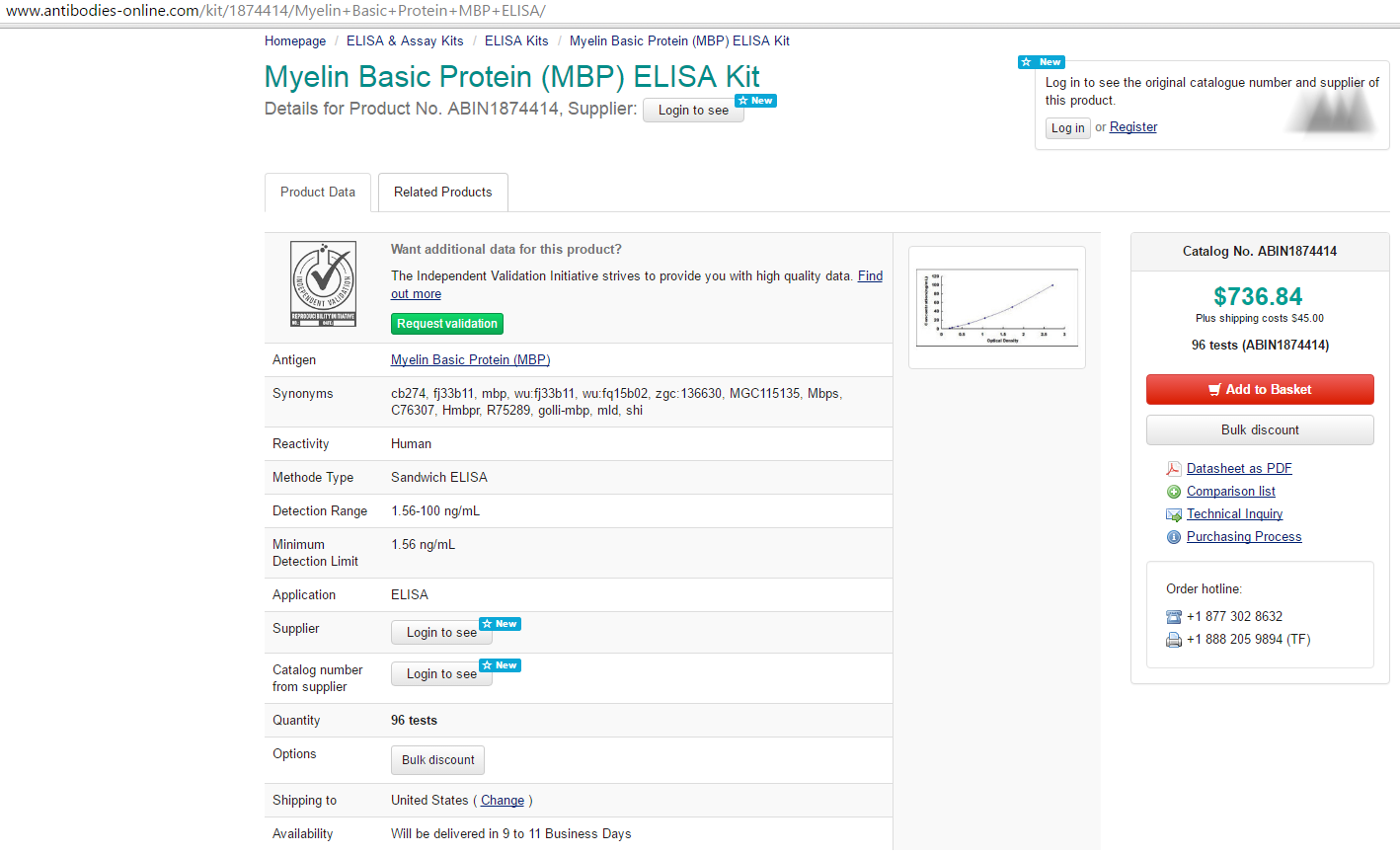
Task: Click the Technical Inquiry envelope icon
Action: coord(1174,514)
